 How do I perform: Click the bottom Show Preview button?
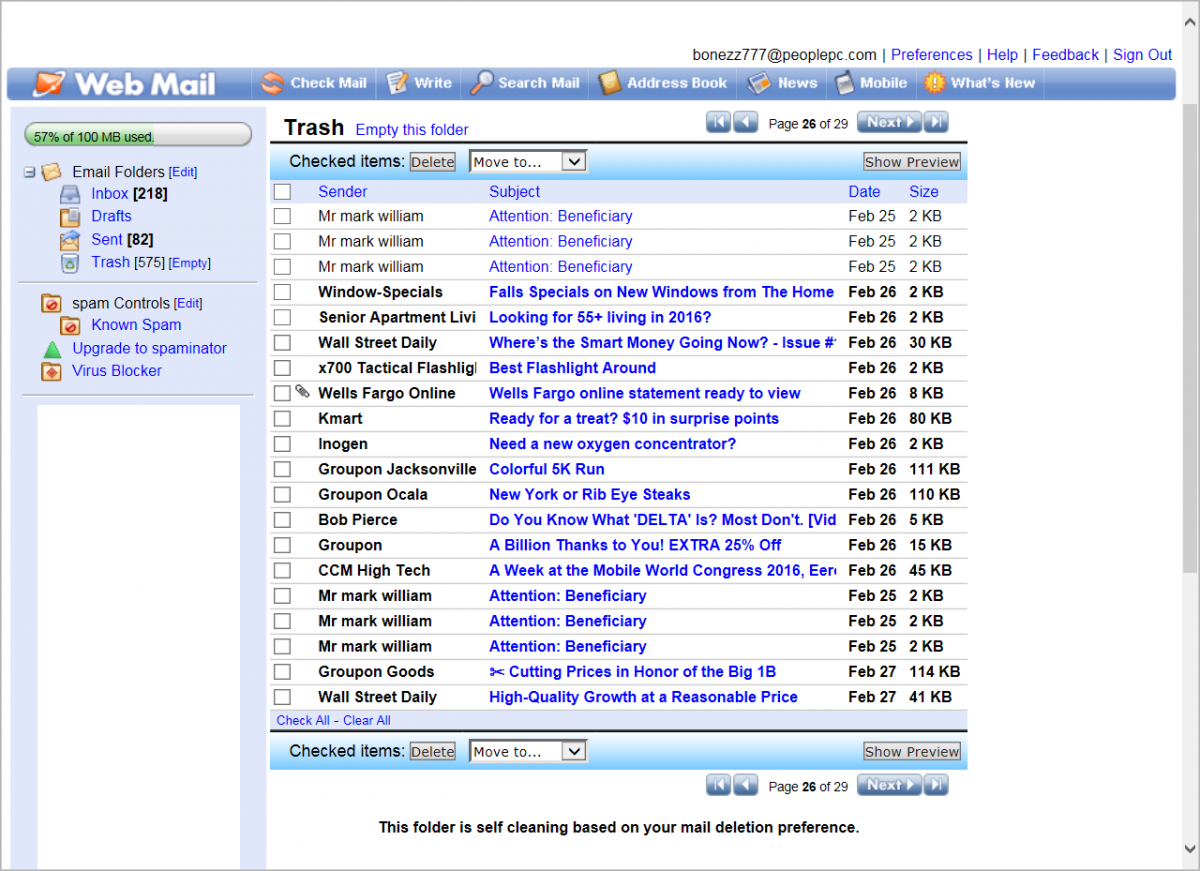[x=912, y=751]
